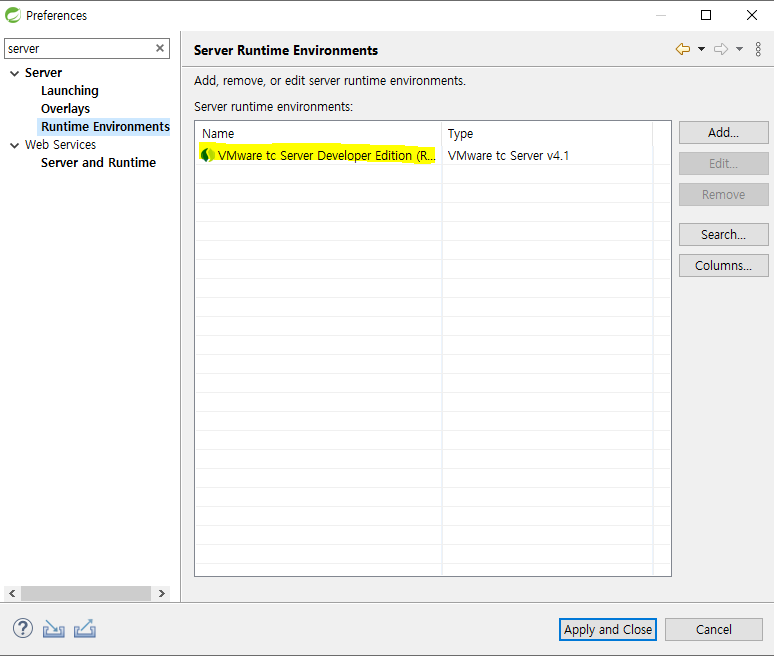Open the back history dropdown arrow
This screenshot has height=656, width=774.
(x=701, y=49)
